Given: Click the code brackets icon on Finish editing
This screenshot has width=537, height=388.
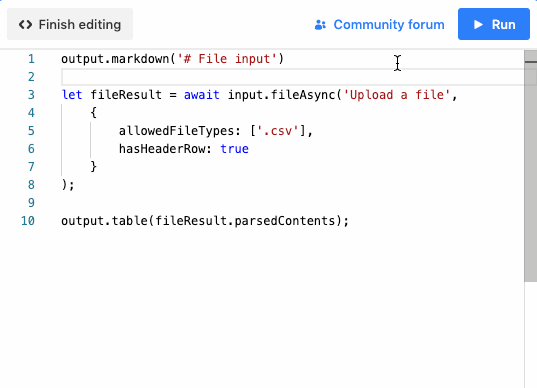Looking at the screenshot, I should (x=26, y=25).
